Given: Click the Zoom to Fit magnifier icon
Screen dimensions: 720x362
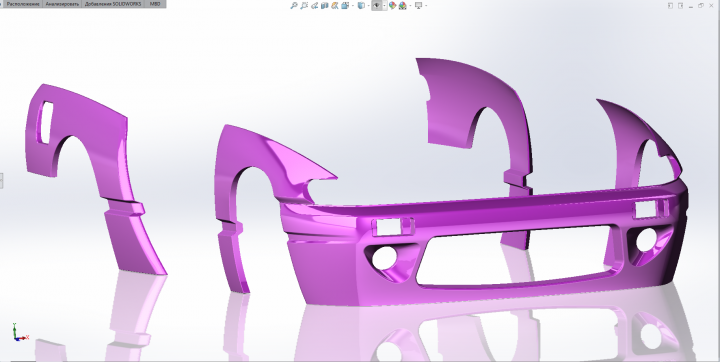Looking at the screenshot, I should [294, 6].
